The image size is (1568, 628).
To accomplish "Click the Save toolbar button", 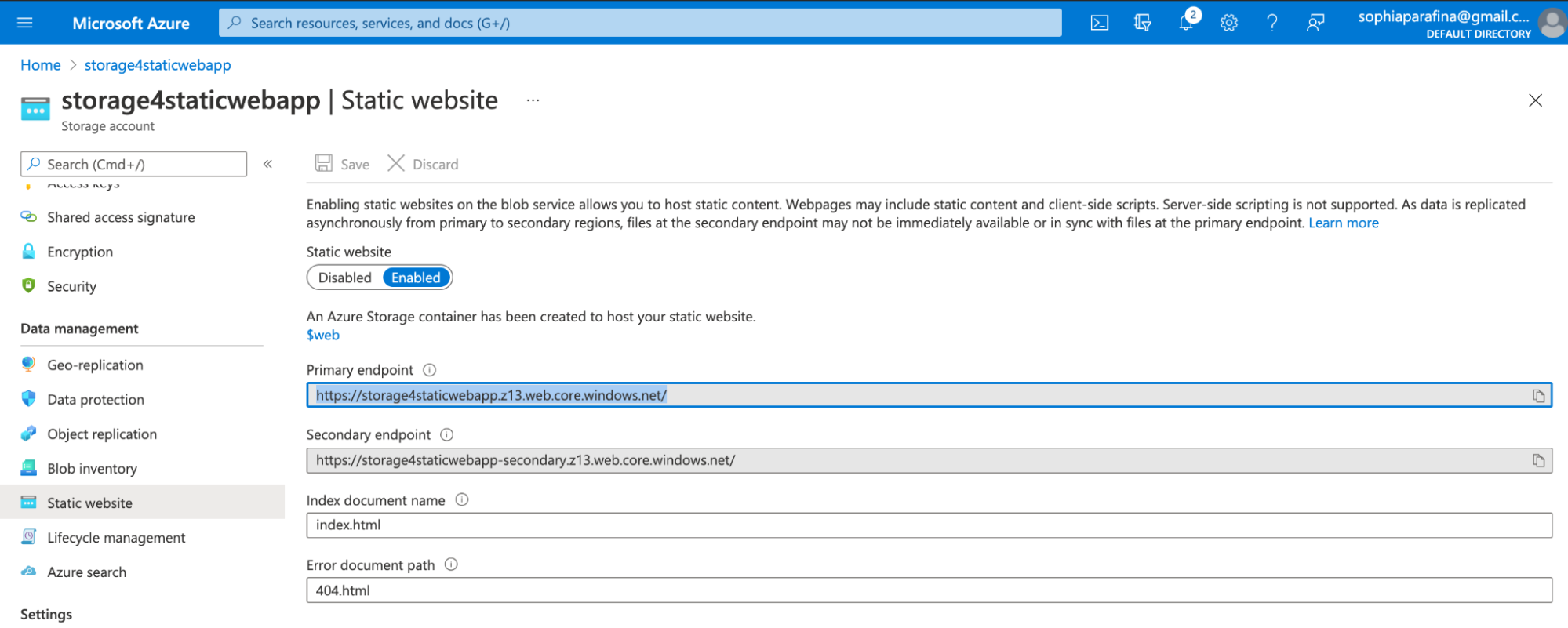I will [x=342, y=164].
